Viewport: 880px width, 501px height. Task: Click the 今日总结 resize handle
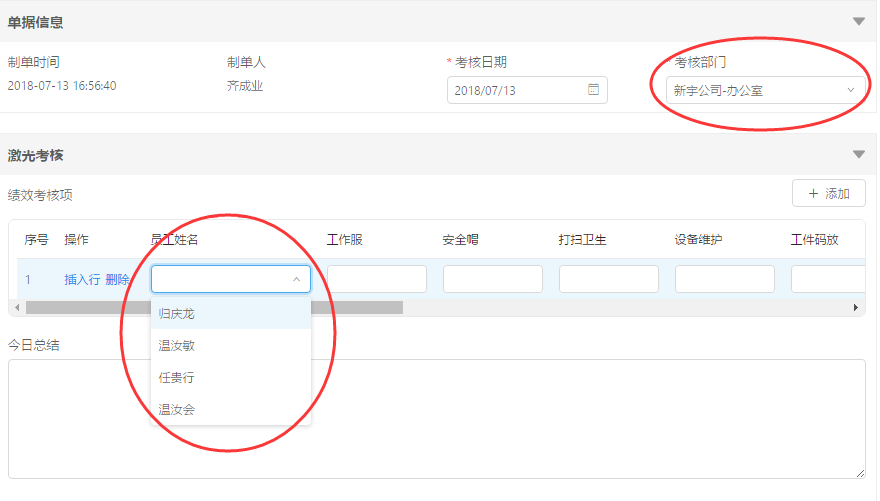click(860, 474)
